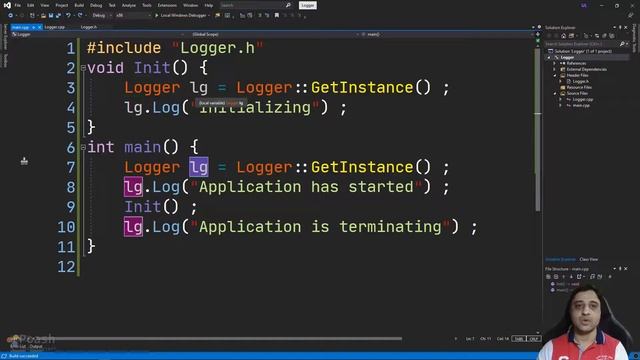Switch to the Class View tab

[x=589, y=260]
